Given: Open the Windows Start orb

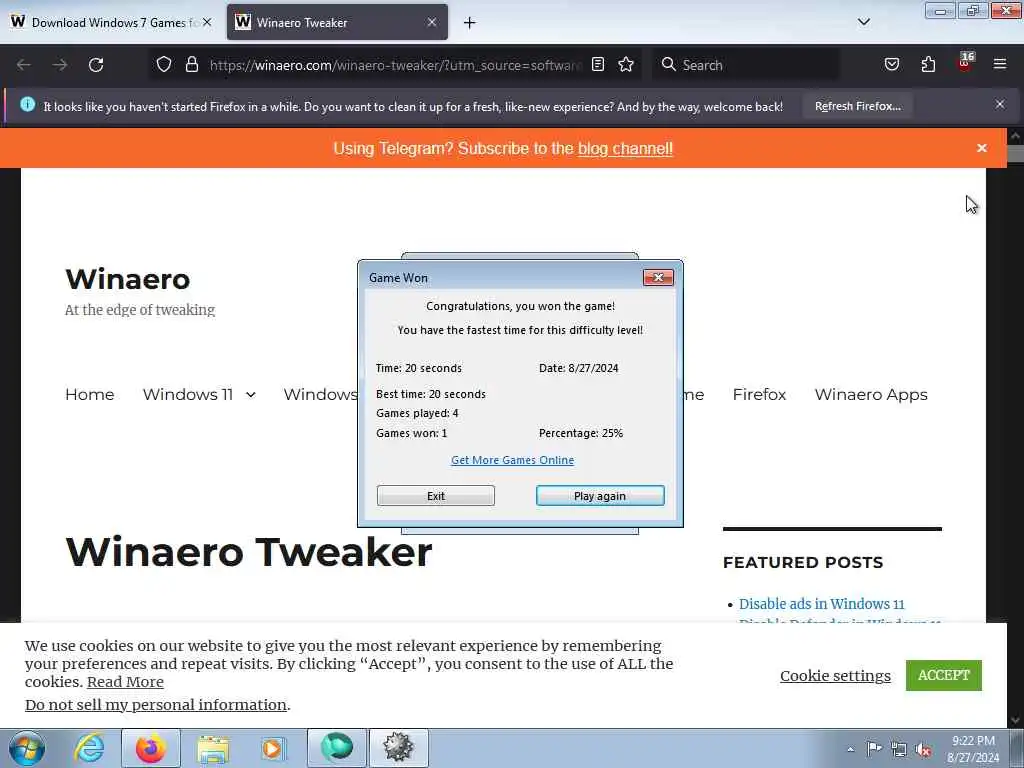Looking at the screenshot, I should point(27,749).
